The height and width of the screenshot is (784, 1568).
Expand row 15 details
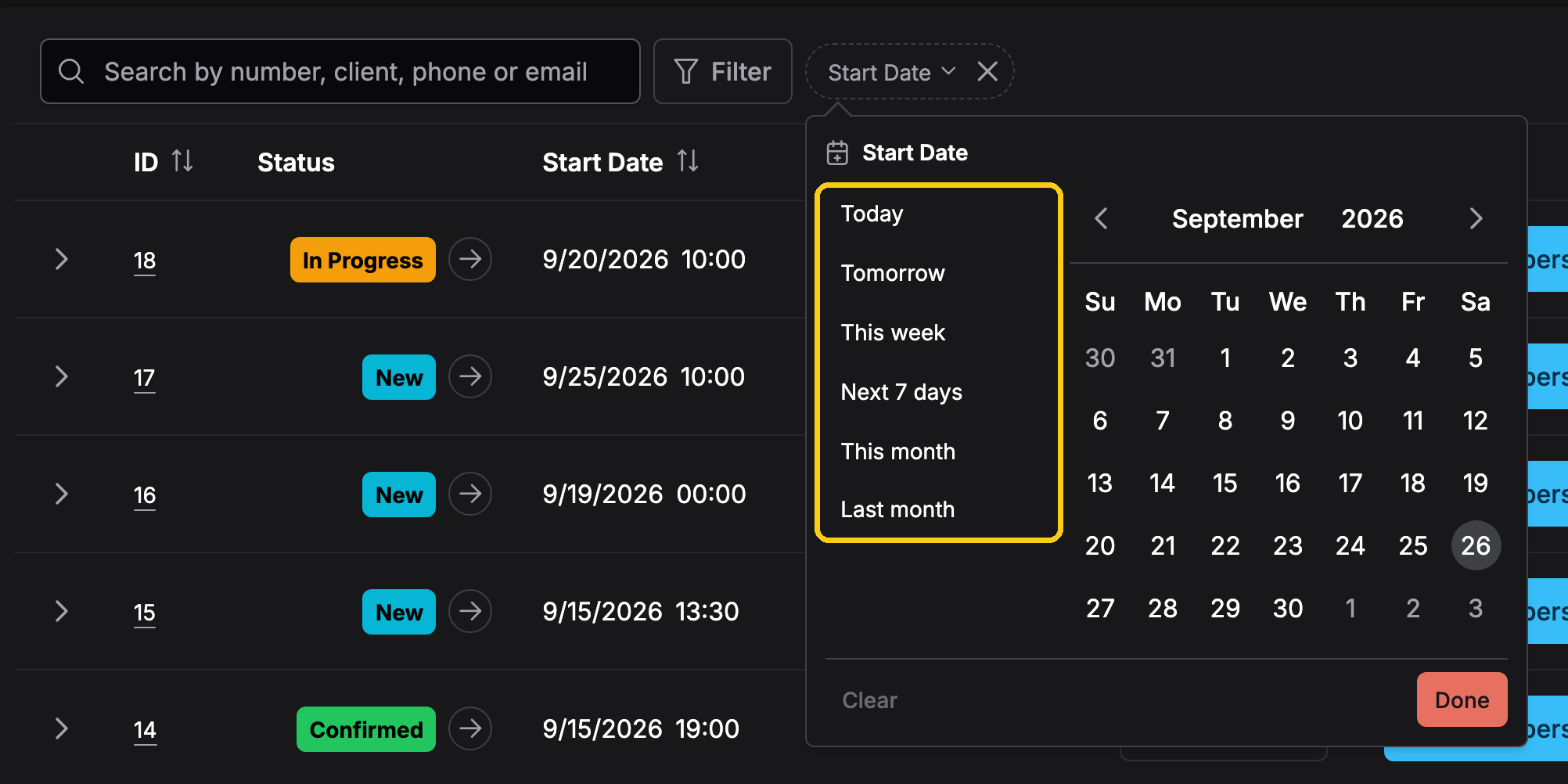[62, 611]
